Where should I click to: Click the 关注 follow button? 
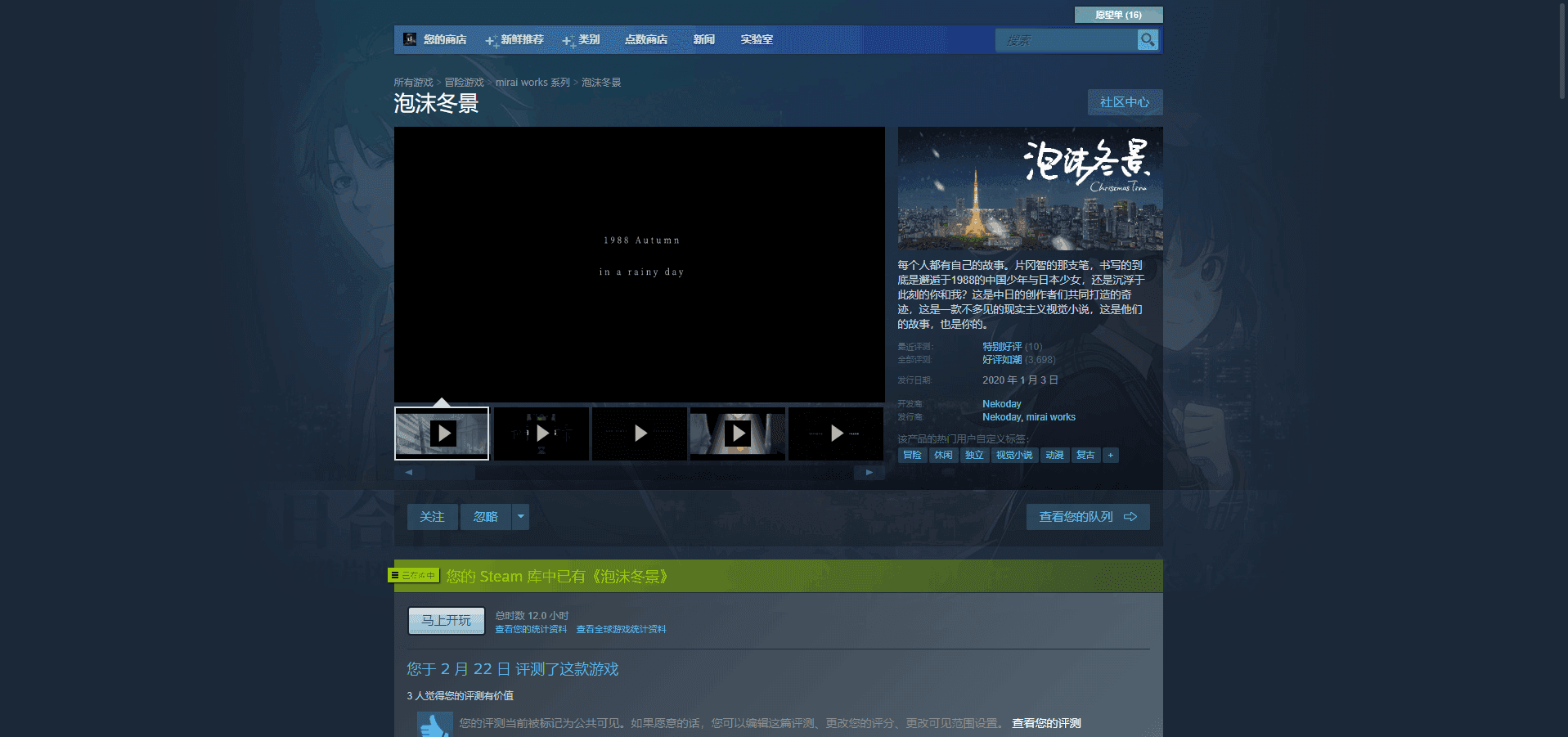coord(432,517)
